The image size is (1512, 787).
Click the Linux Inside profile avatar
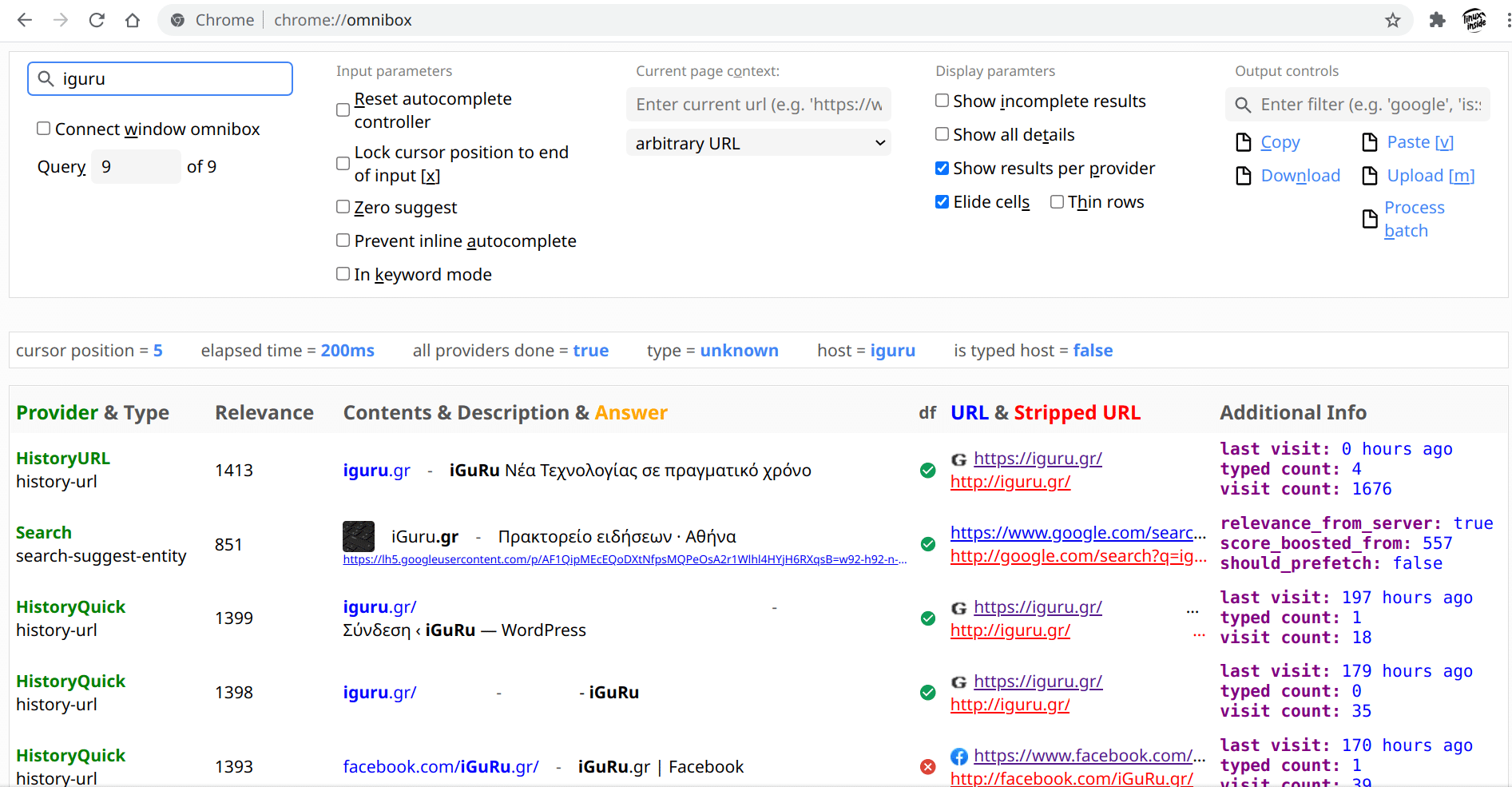point(1474,20)
